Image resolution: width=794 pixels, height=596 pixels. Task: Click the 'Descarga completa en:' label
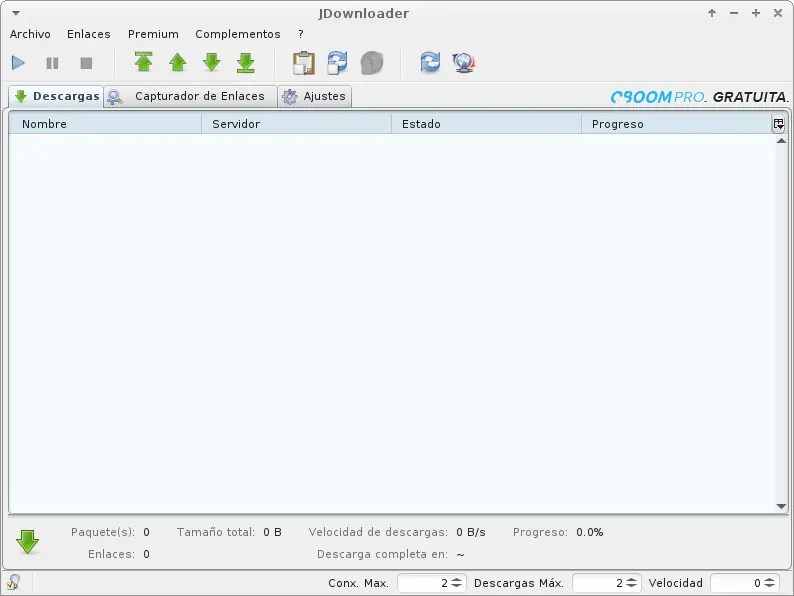[x=382, y=554]
